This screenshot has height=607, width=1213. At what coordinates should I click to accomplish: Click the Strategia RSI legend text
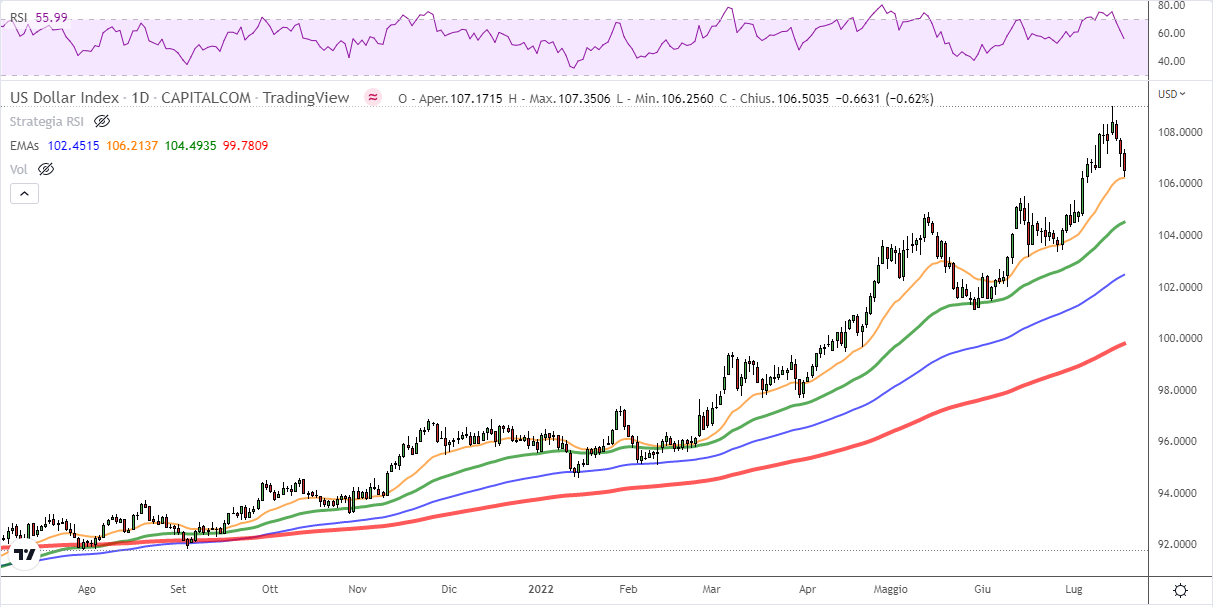pos(47,122)
